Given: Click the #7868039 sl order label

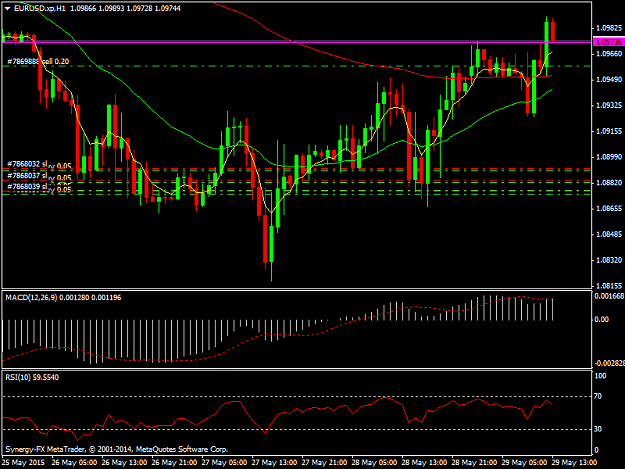Looking at the screenshot, I should pos(27,186).
